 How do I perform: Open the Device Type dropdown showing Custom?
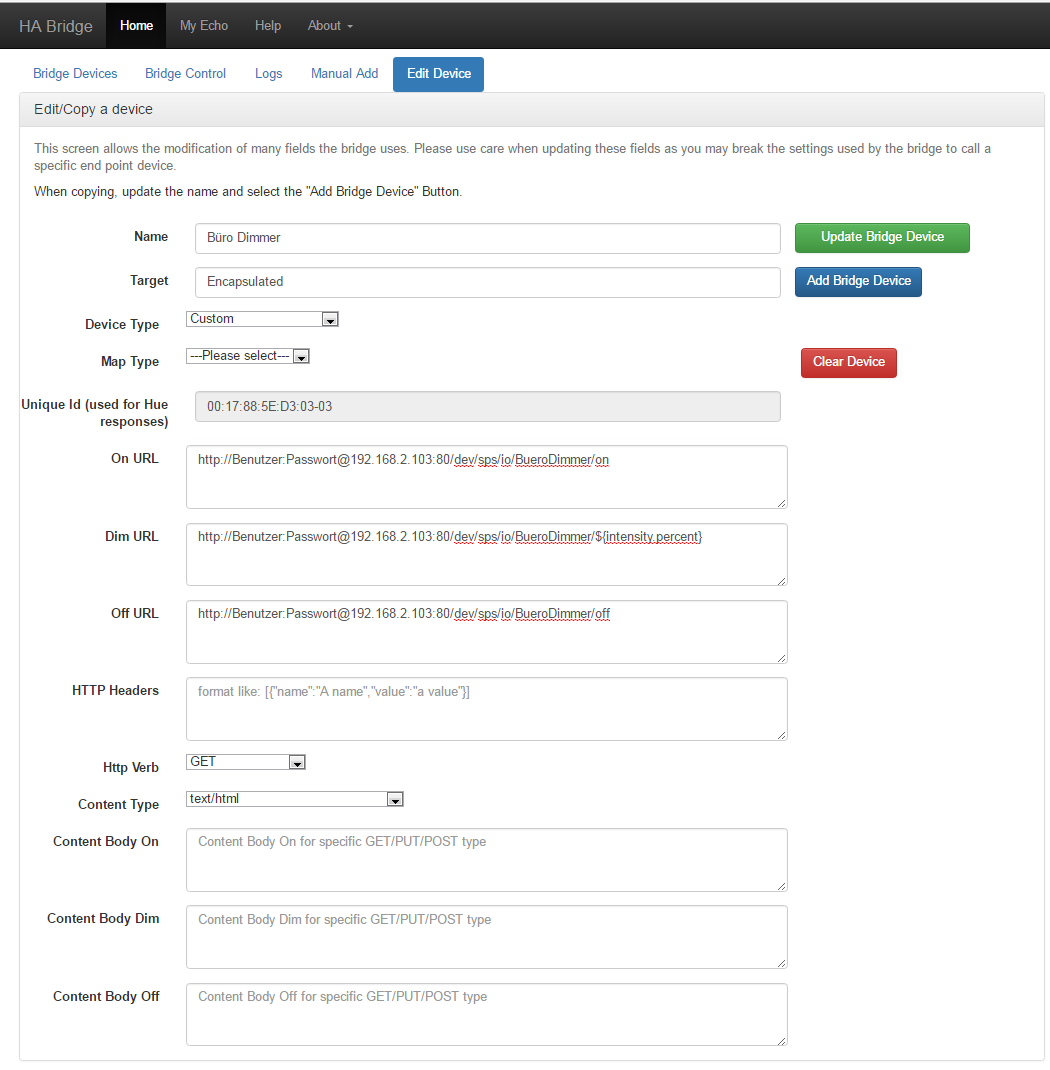(262, 319)
